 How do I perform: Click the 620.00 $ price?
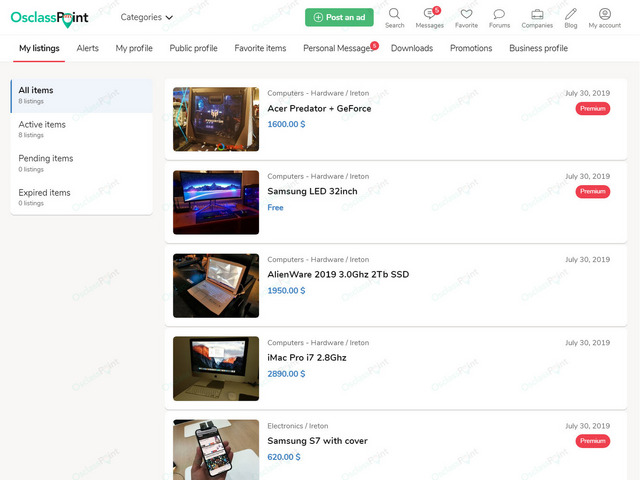[284, 457]
